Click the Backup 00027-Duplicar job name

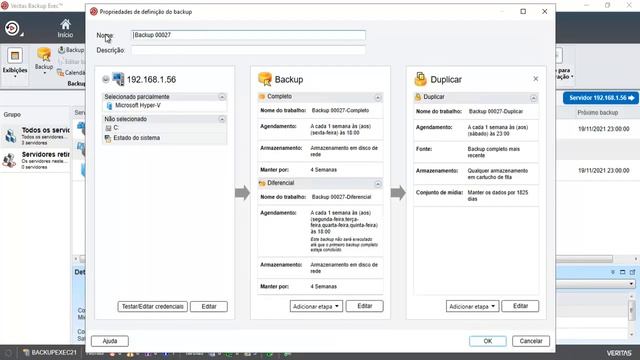tap(496, 111)
